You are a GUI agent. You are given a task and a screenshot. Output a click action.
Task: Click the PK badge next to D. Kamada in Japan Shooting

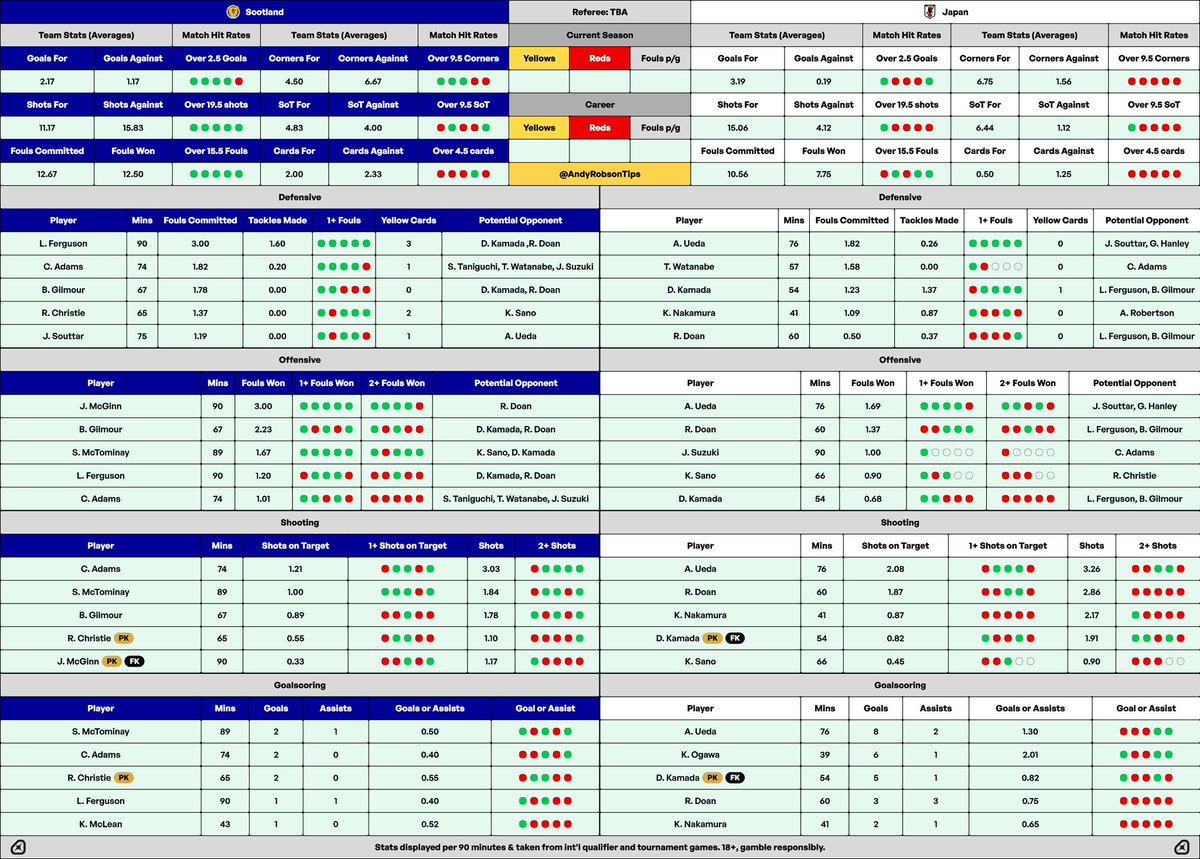(x=712, y=639)
